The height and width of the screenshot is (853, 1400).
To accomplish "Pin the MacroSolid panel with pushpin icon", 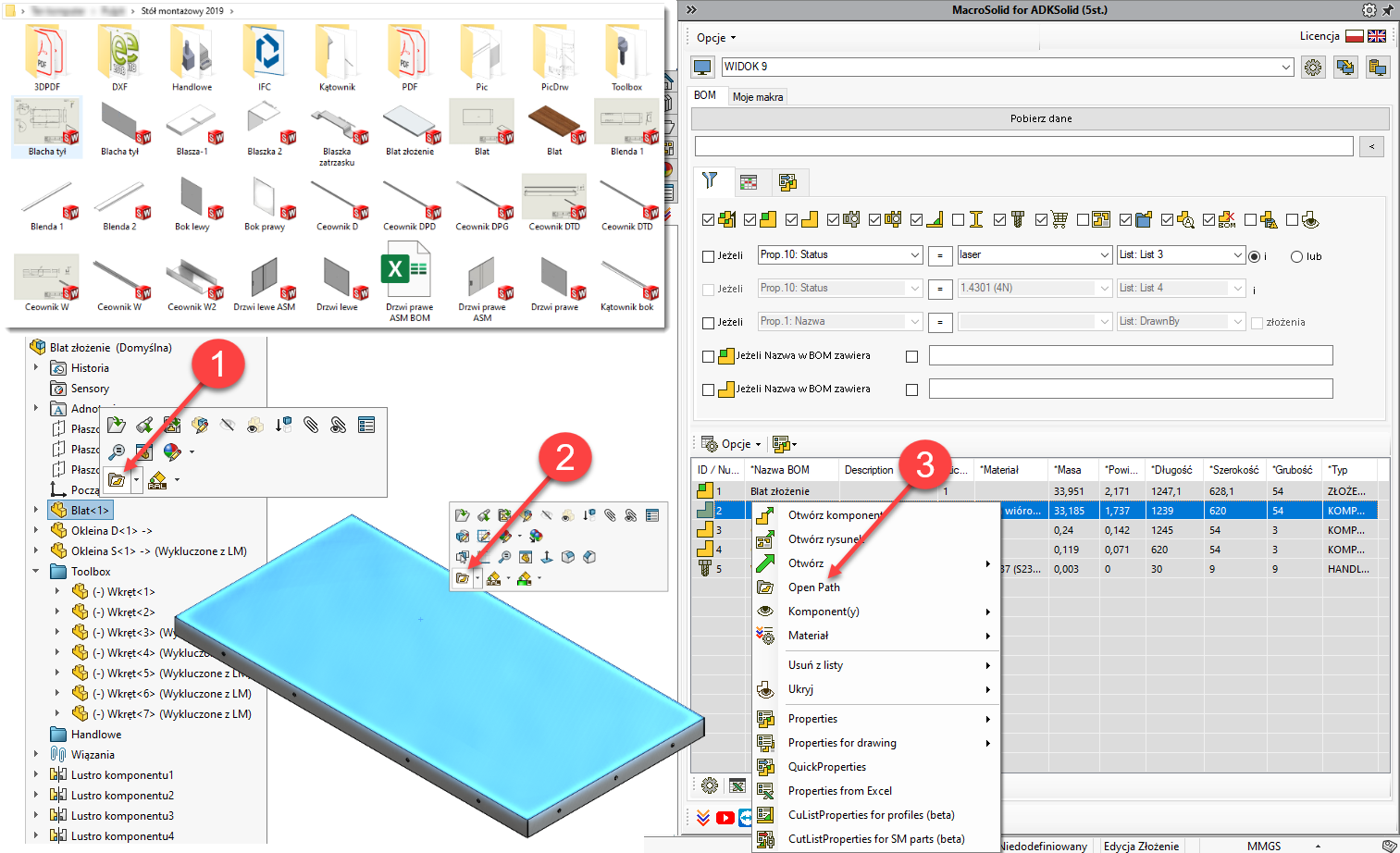I will click(x=1387, y=10).
